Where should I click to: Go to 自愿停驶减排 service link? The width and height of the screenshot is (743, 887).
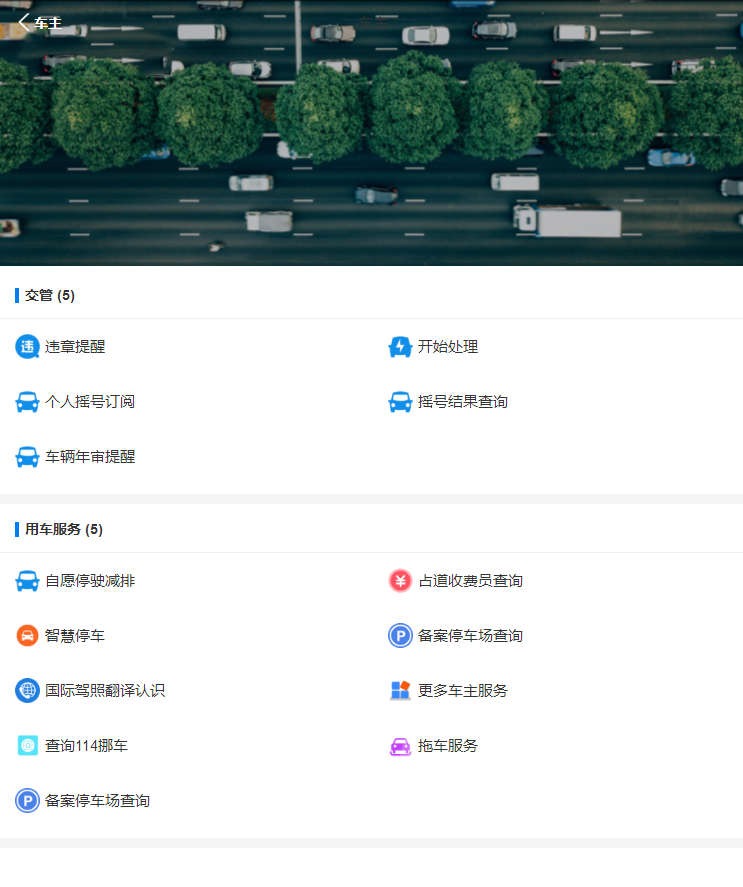(x=90, y=581)
